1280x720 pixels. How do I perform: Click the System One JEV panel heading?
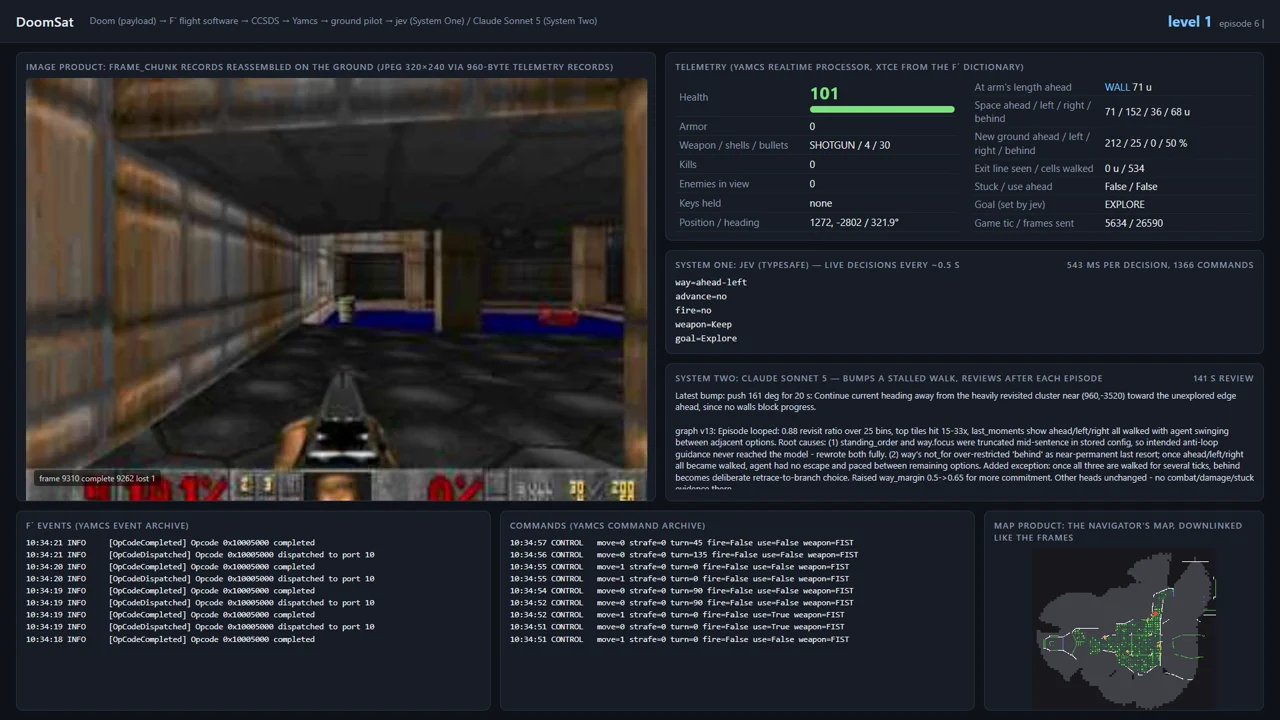pos(817,265)
